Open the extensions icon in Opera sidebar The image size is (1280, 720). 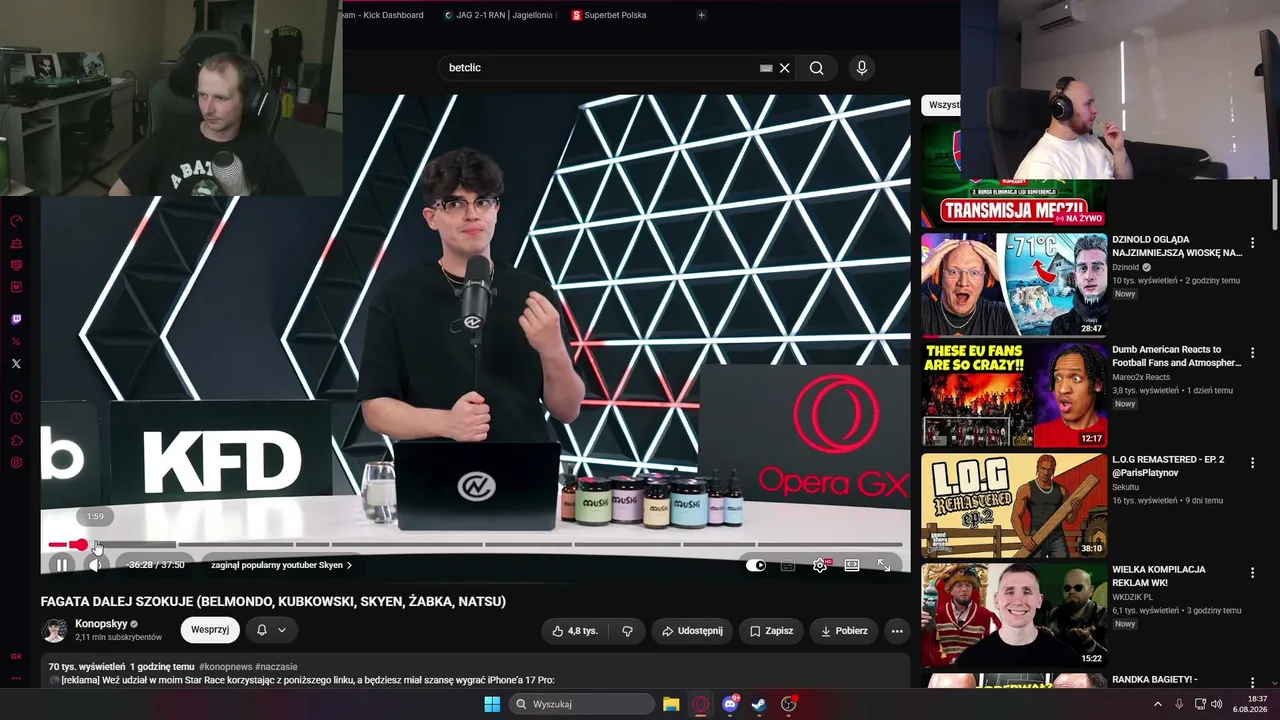16,441
